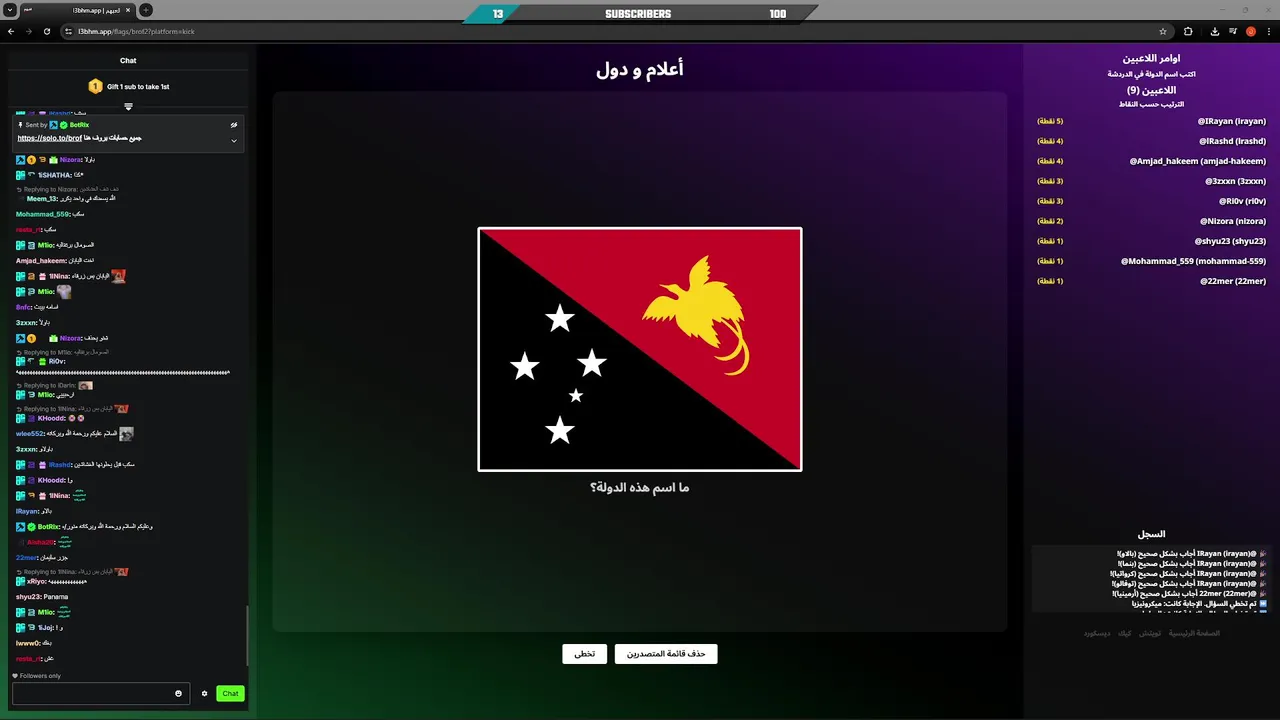Bookmark this page with star icon
The width and height of the screenshot is (1280, 720).
pyautogui.click(x=1163, y=31)
